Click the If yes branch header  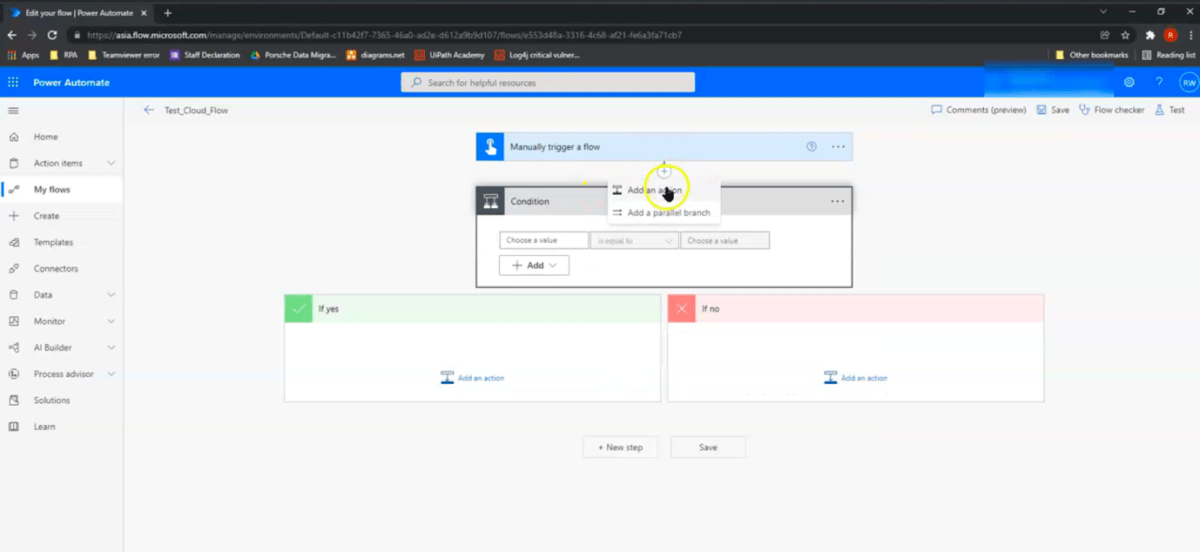coord(472,308)
